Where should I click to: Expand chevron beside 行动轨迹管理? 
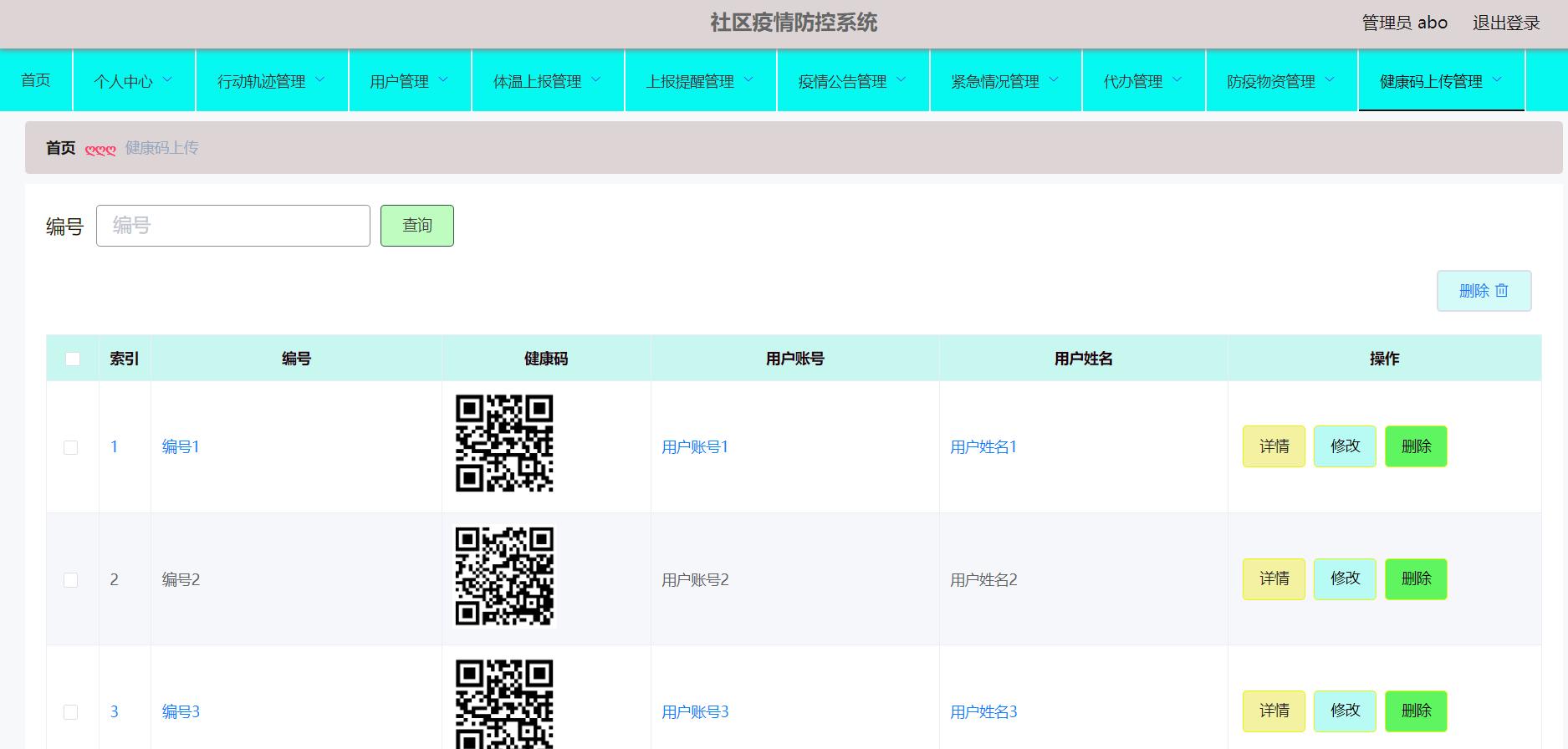[x=320, y=80]
